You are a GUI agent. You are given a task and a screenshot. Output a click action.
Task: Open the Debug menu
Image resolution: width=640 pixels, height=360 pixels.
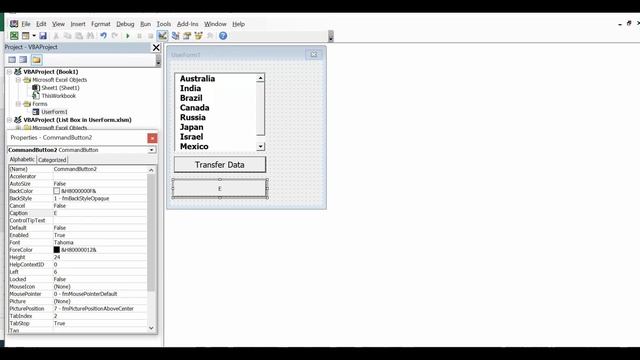coord(125,24)
